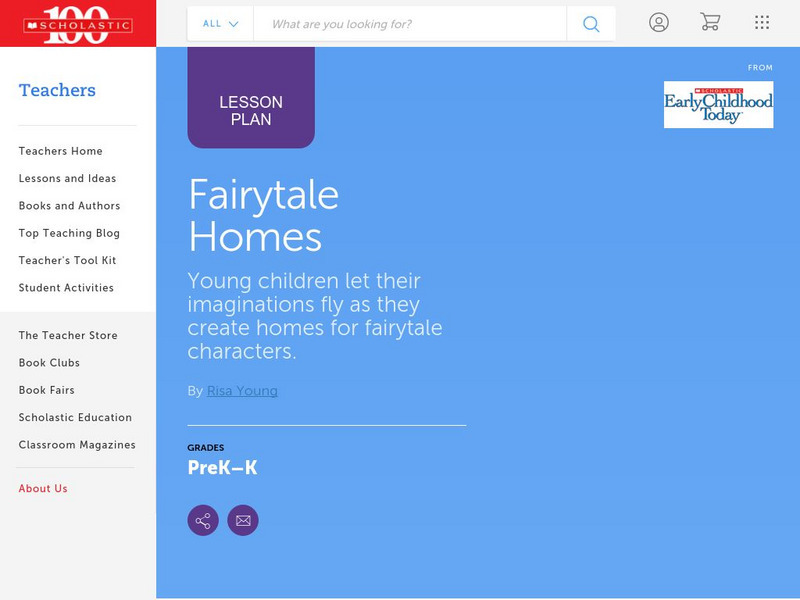
Task: Open Classroom Magazines link
Action: point(77,445)
